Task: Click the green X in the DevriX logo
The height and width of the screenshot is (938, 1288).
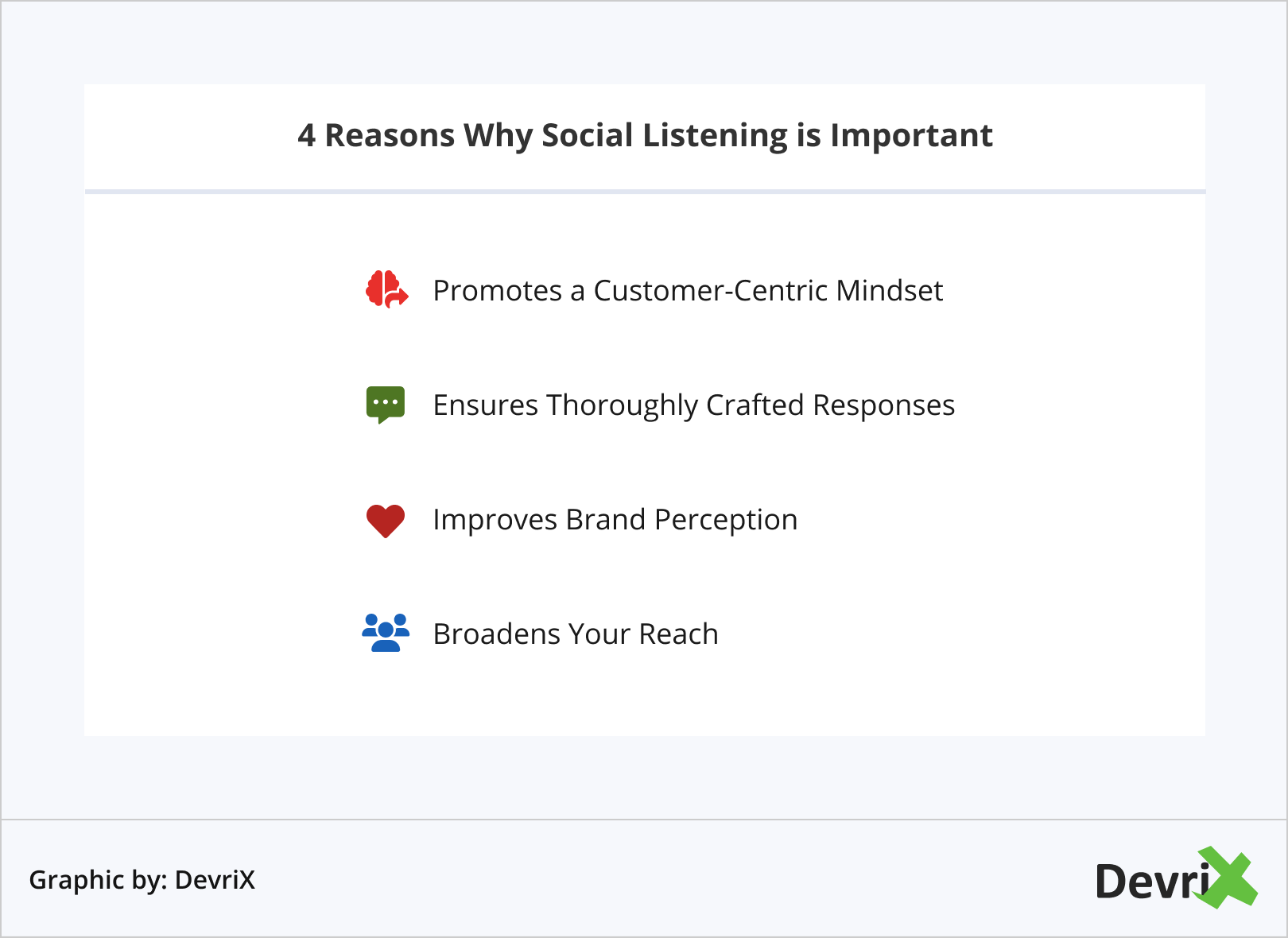Action: 1229,878
